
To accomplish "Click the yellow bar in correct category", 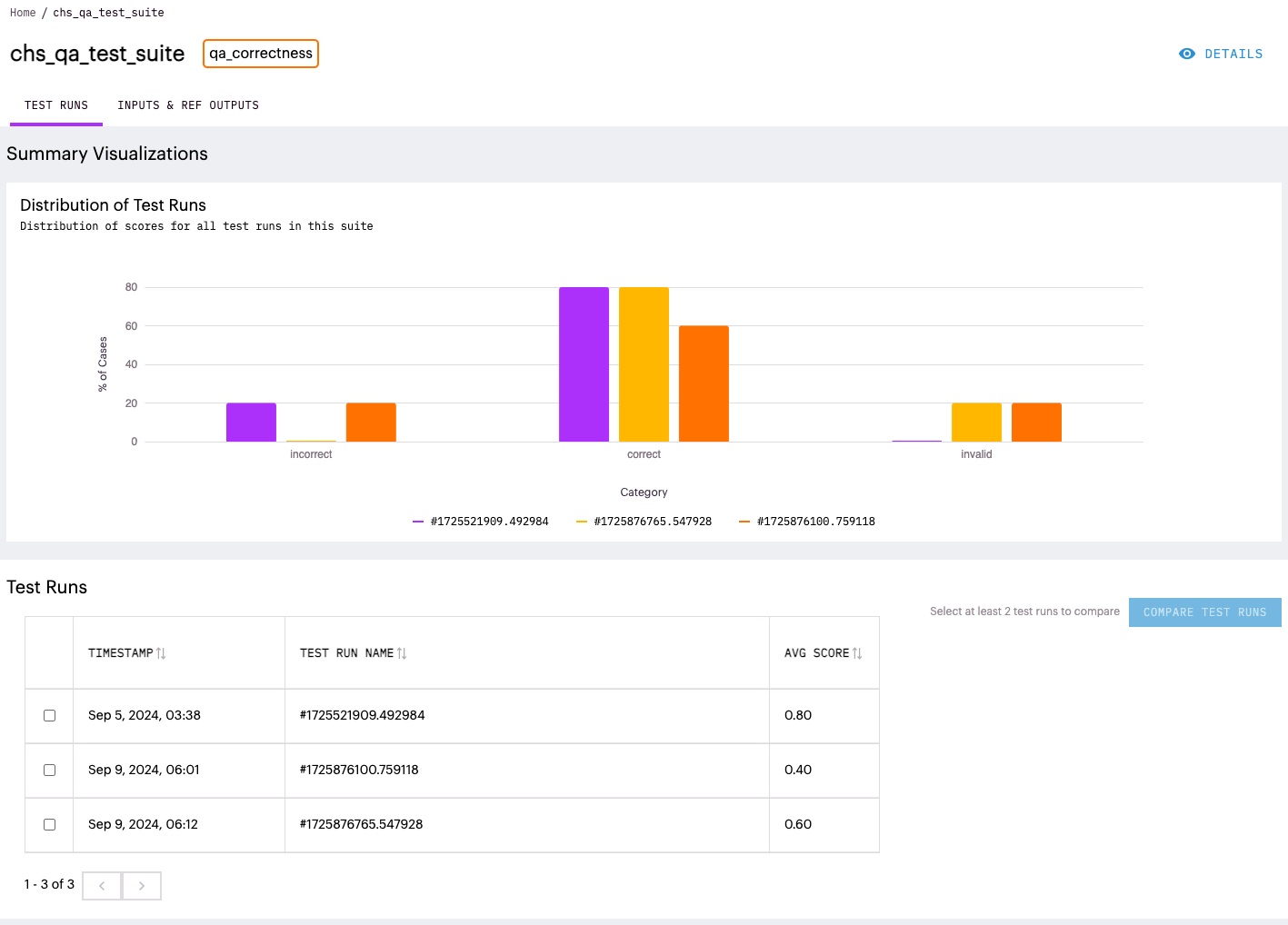I will tap(644, 364).
